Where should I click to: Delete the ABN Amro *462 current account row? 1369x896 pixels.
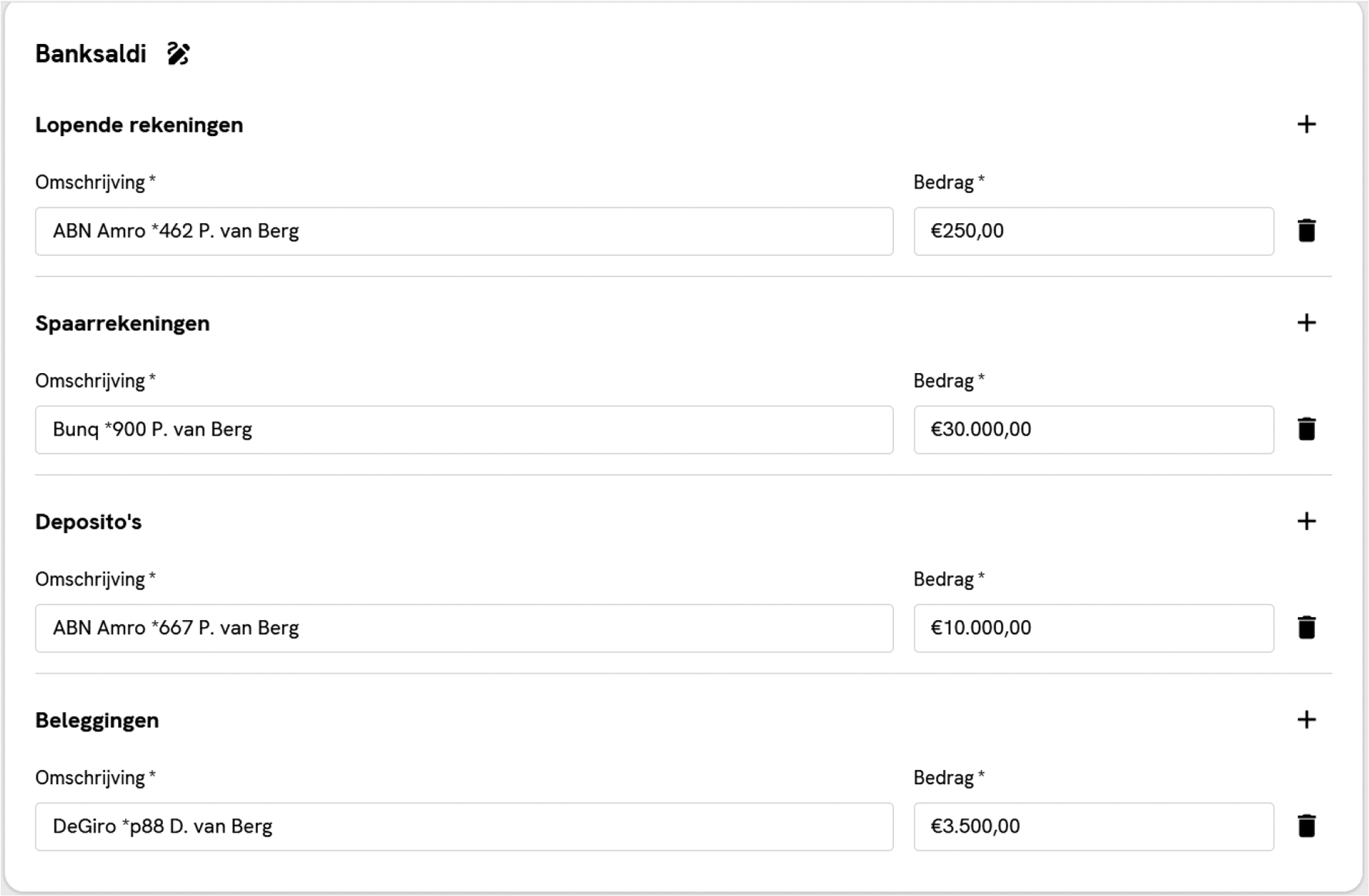pos(1306,231)
